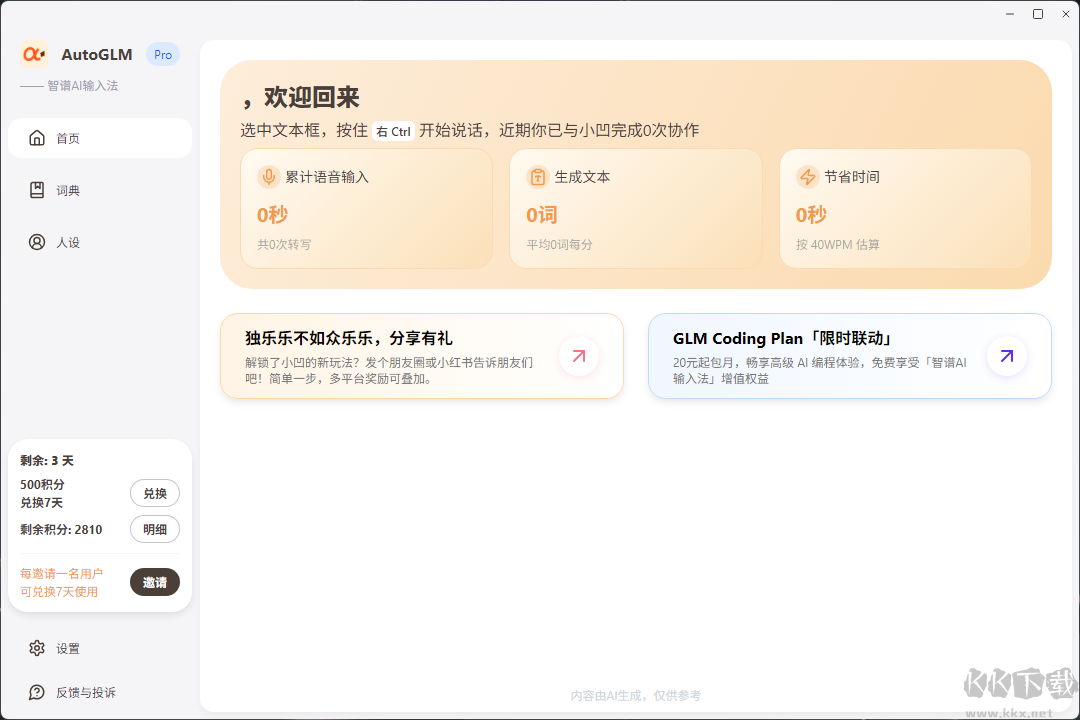Open purple arrow on GLM Coding Plan card
This screenshot has width=1080, height=720.
[x=1007, y=356]
